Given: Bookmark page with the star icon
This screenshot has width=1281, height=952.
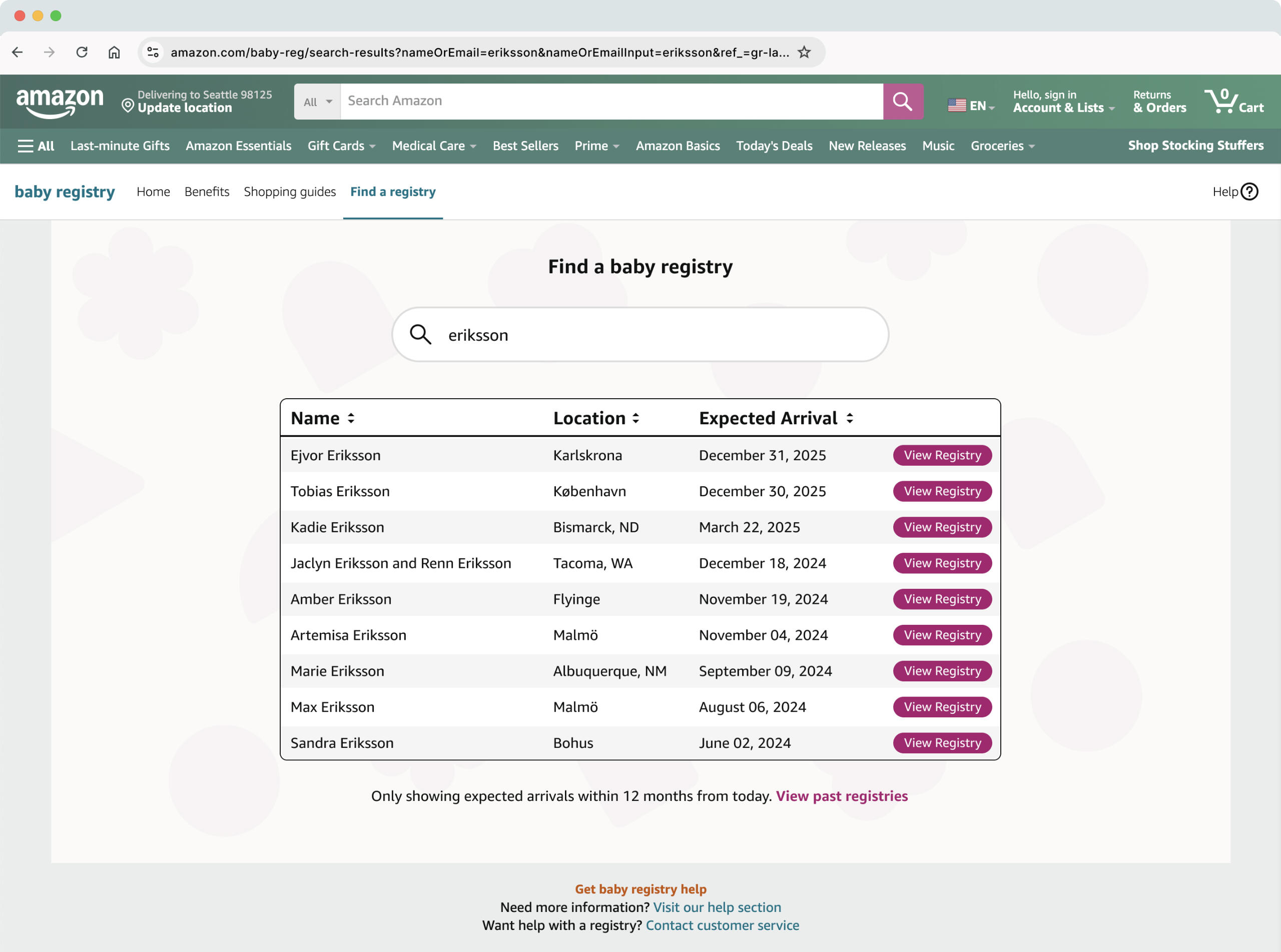Looking at the screenshot, I should click(x=804, y=53).
